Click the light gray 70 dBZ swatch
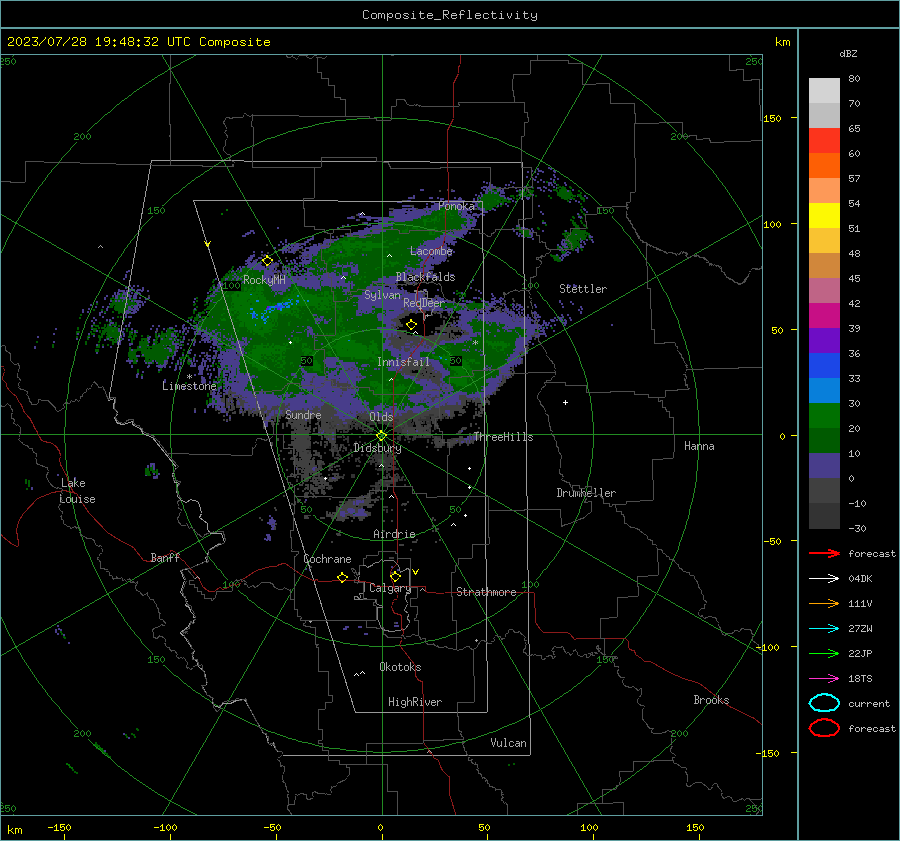The width and height of the screenshot is (900, 841). point(824,91)
